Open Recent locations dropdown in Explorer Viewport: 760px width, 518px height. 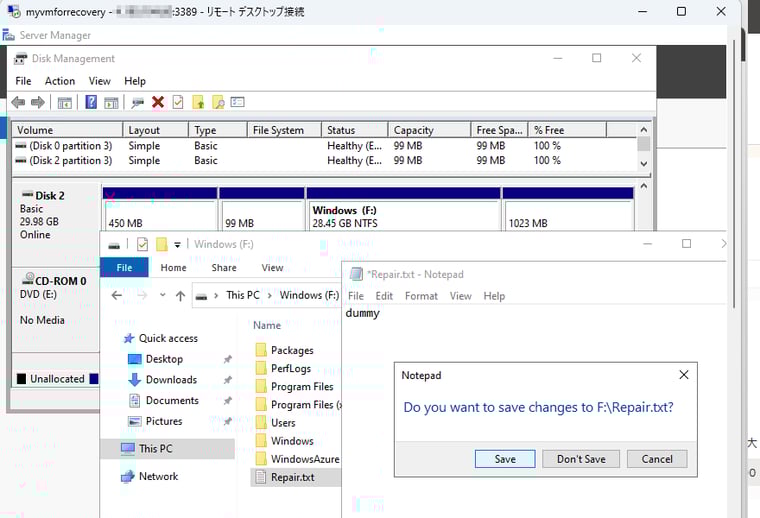pos(162,295)
